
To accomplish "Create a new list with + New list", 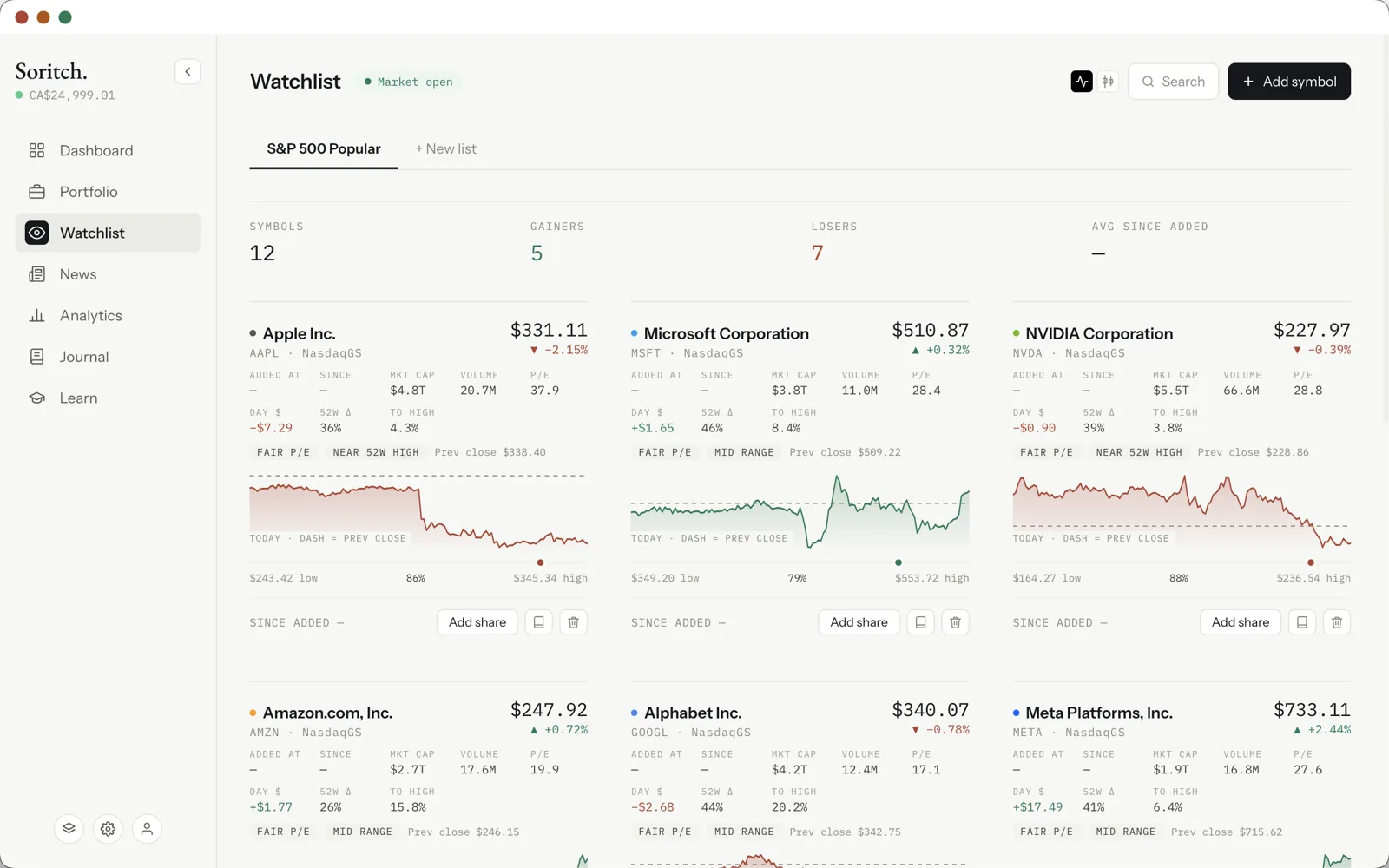I will [x=445, y=148].
